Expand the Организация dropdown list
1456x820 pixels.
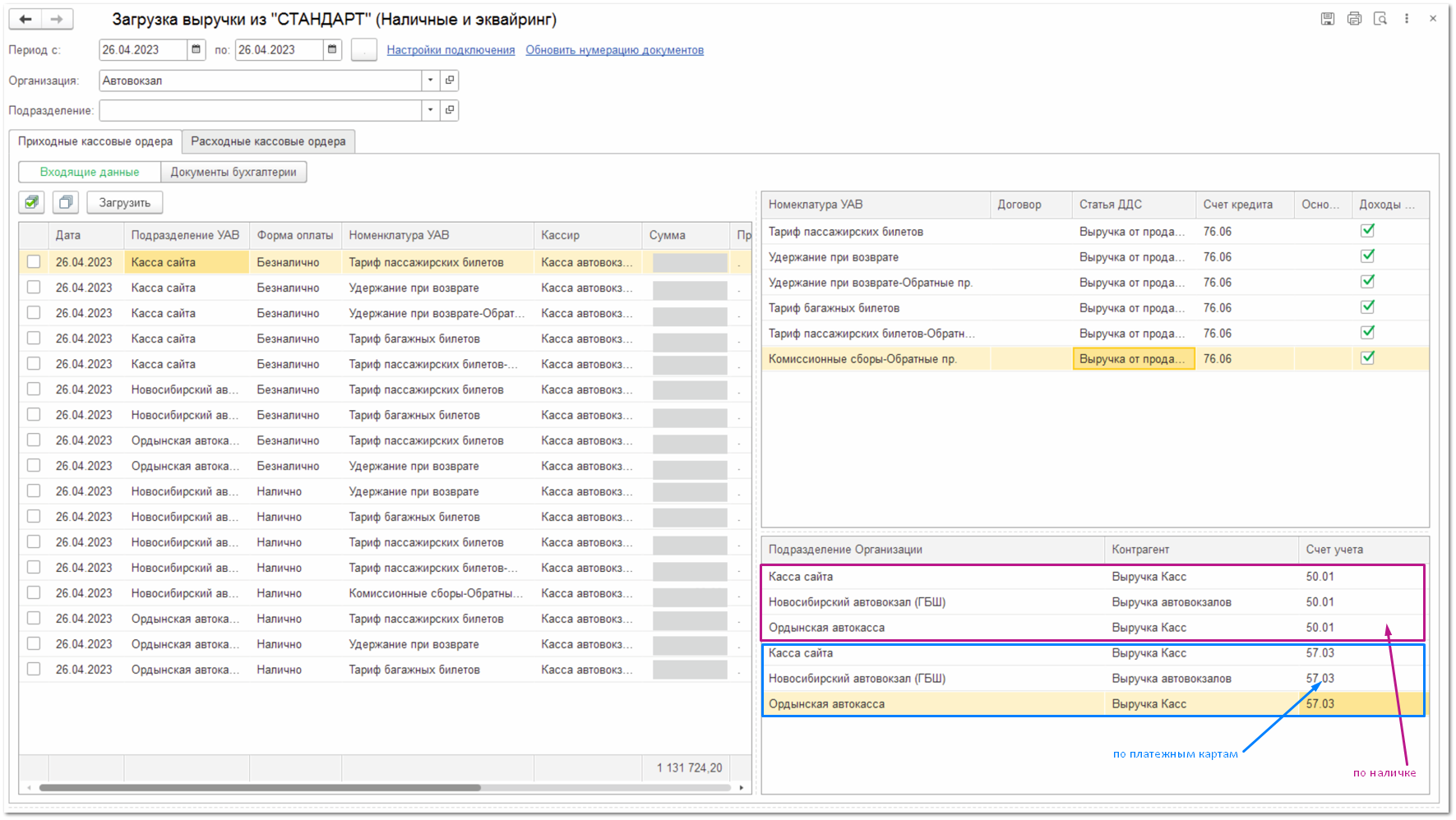tap(430, 81)
